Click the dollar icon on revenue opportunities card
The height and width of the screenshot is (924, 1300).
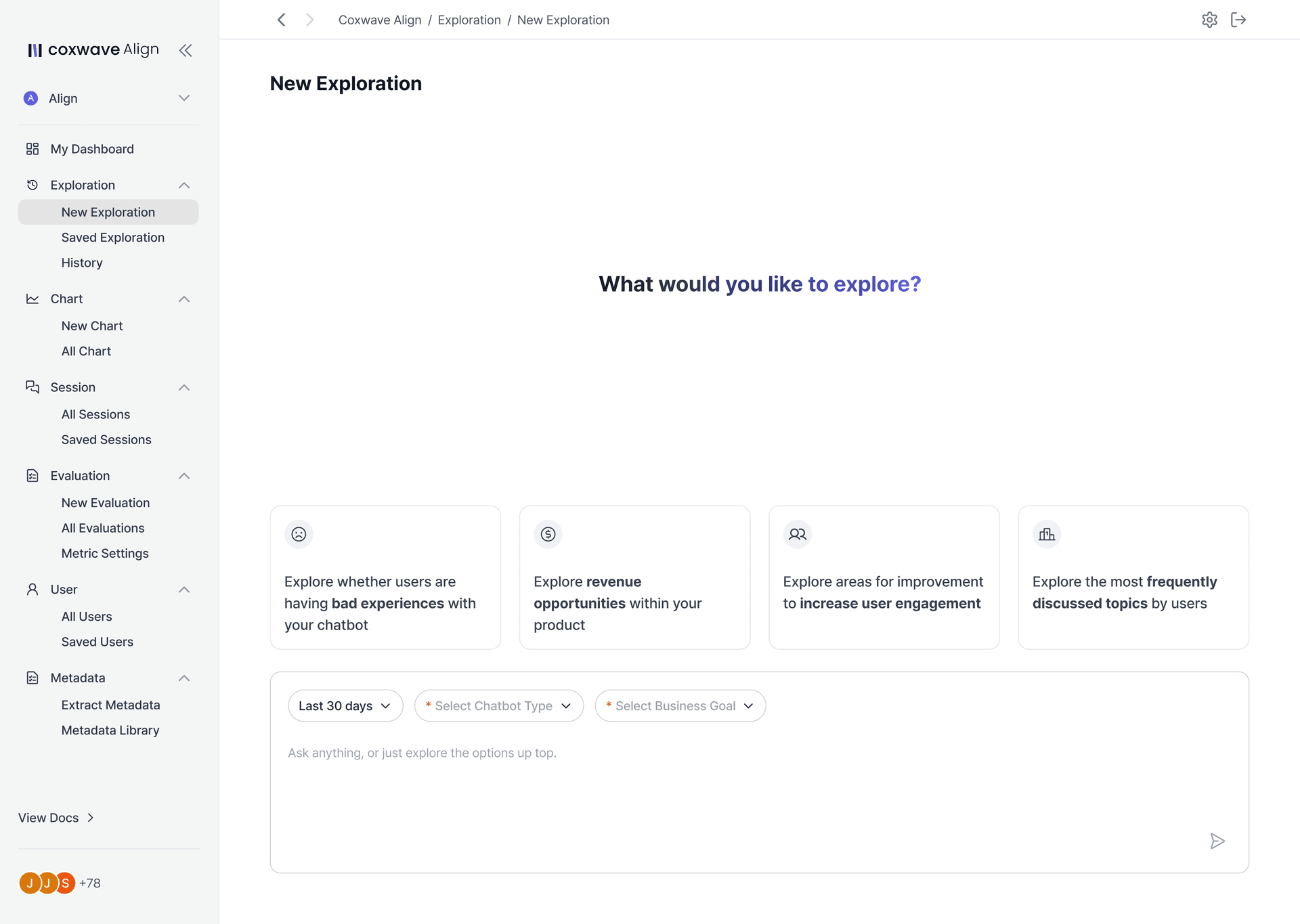pos(548,534)
